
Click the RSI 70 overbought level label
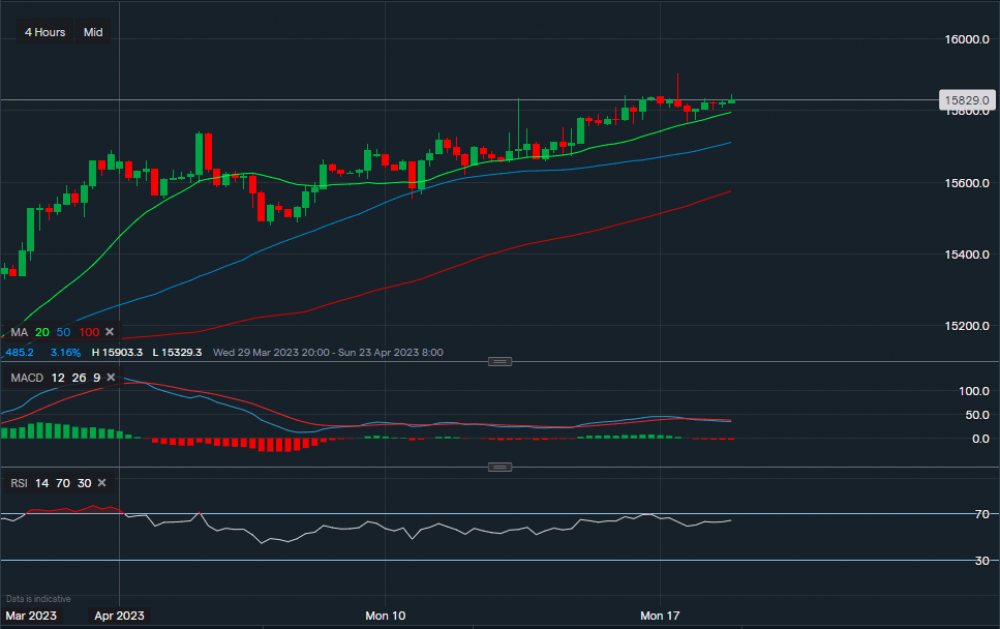955,514
